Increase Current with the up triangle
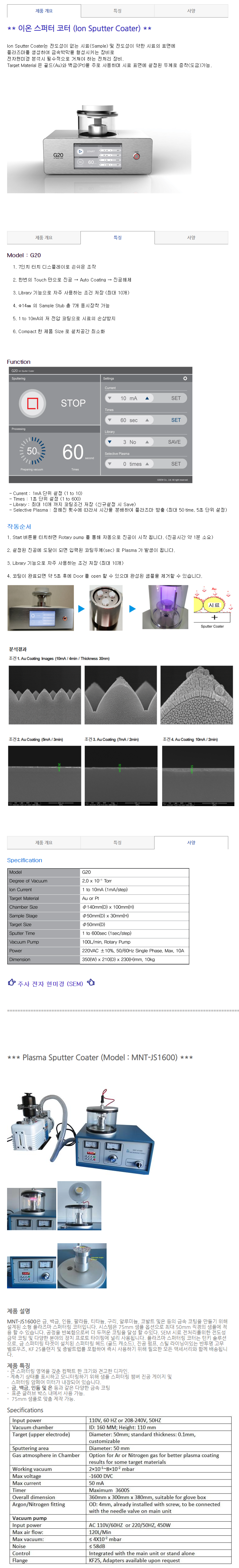239x1568 pixels. coord(147,398)
